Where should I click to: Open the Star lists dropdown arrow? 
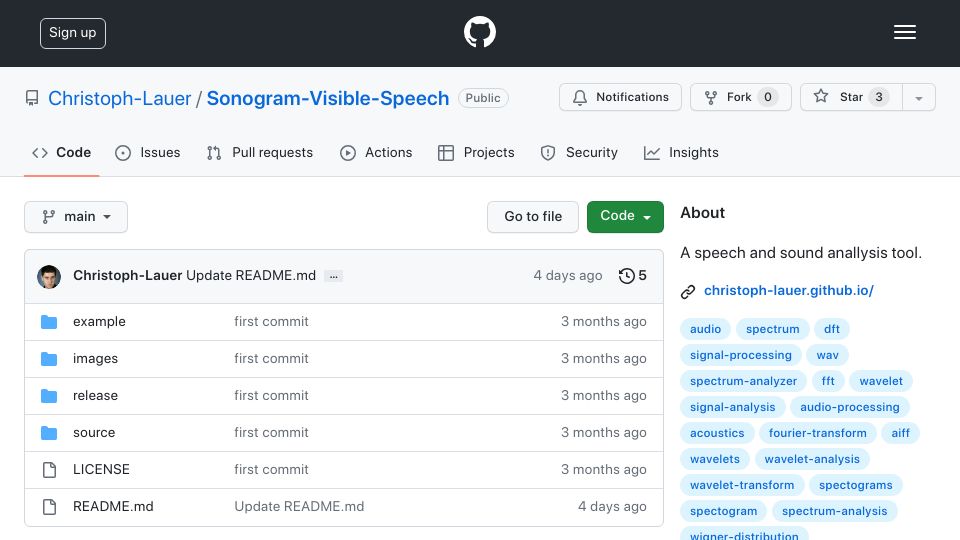(x=918, y=97)
